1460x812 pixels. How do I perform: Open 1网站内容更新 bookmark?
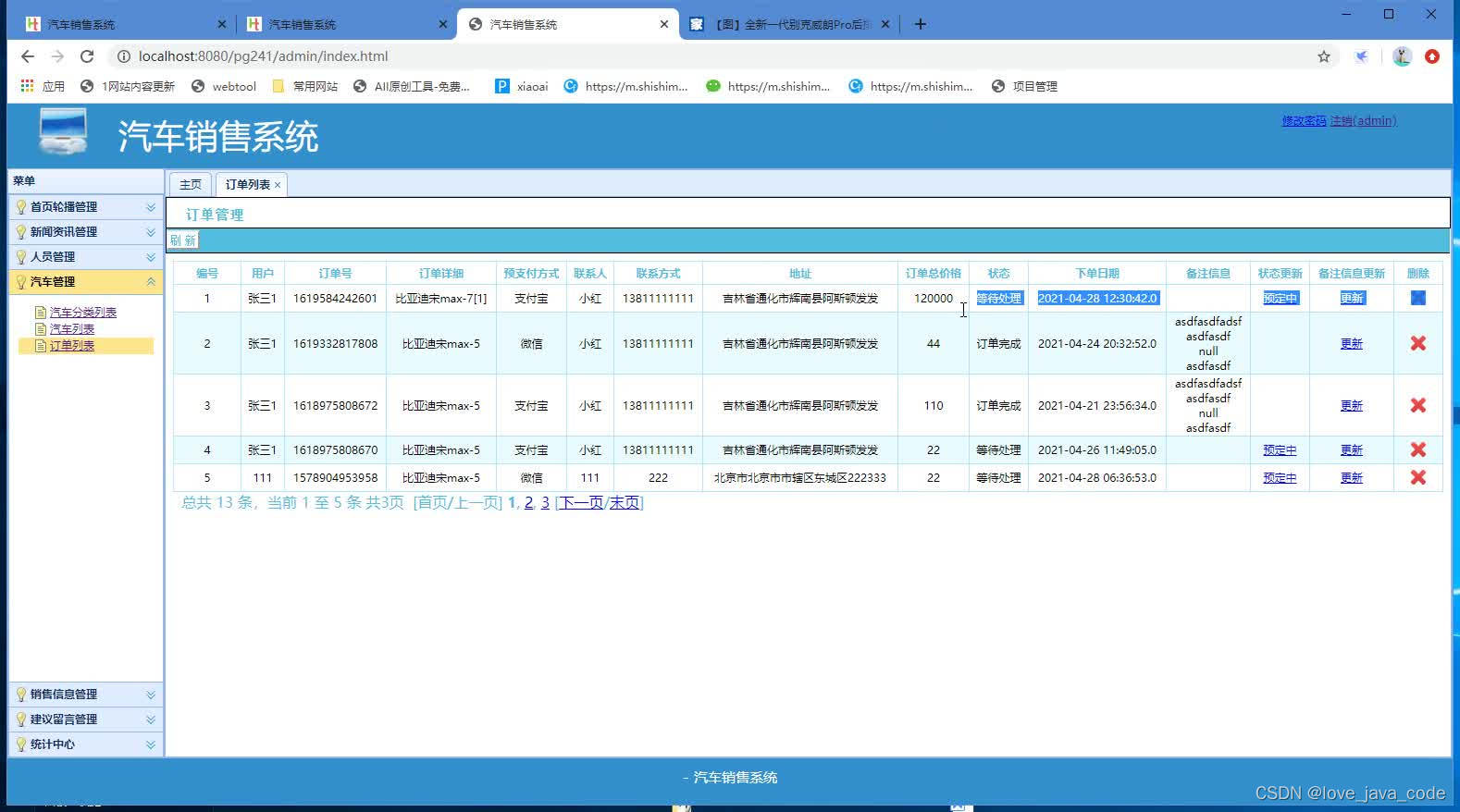[128, 86]
